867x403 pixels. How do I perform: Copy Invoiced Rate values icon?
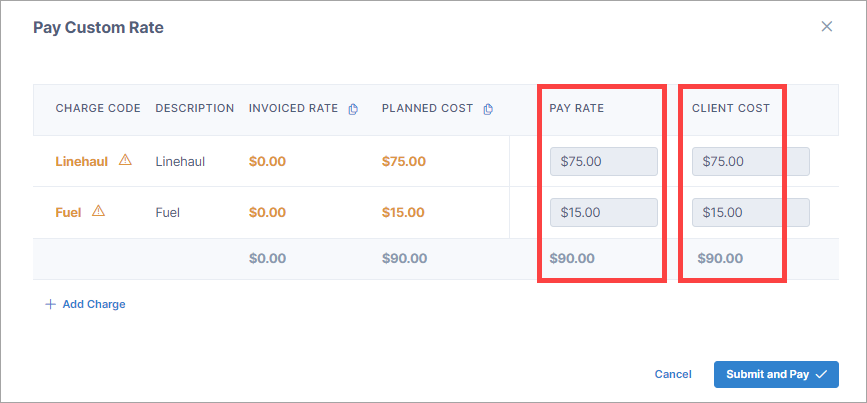pos(353,109)
